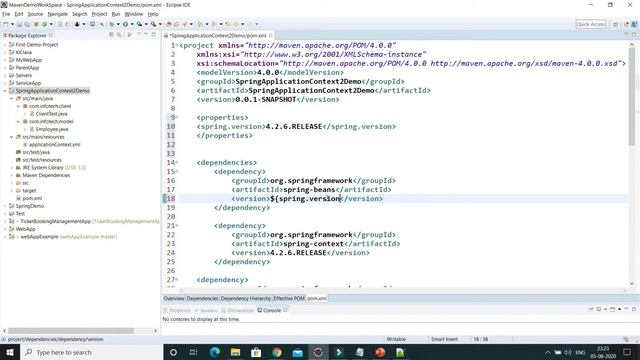Toggle Link with Editor in Package Explorer
The height and width of the screenshot is (360, 640).
click(x=119, y=35)
